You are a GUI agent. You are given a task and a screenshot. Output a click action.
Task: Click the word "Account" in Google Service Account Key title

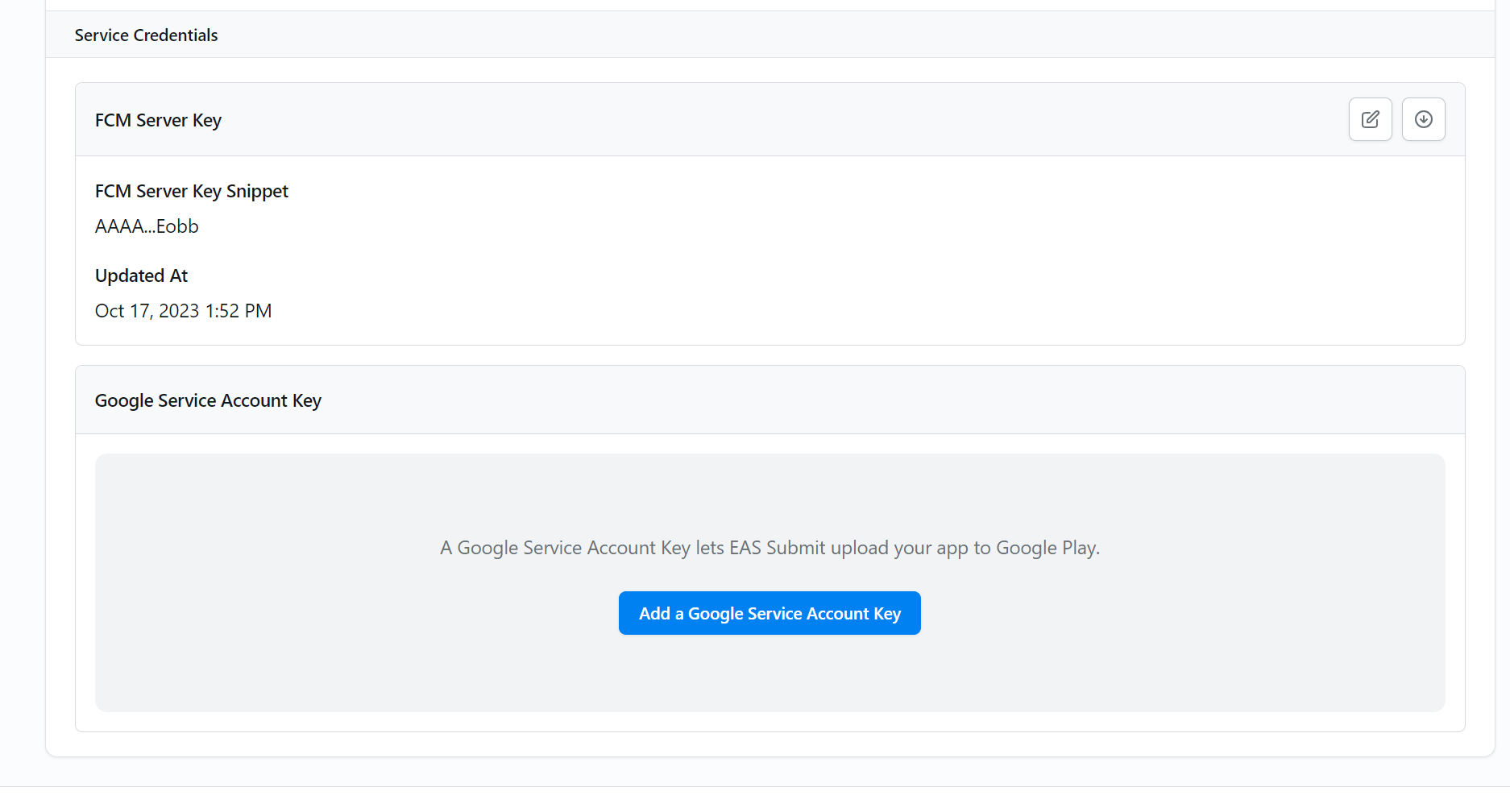[254, 400]
